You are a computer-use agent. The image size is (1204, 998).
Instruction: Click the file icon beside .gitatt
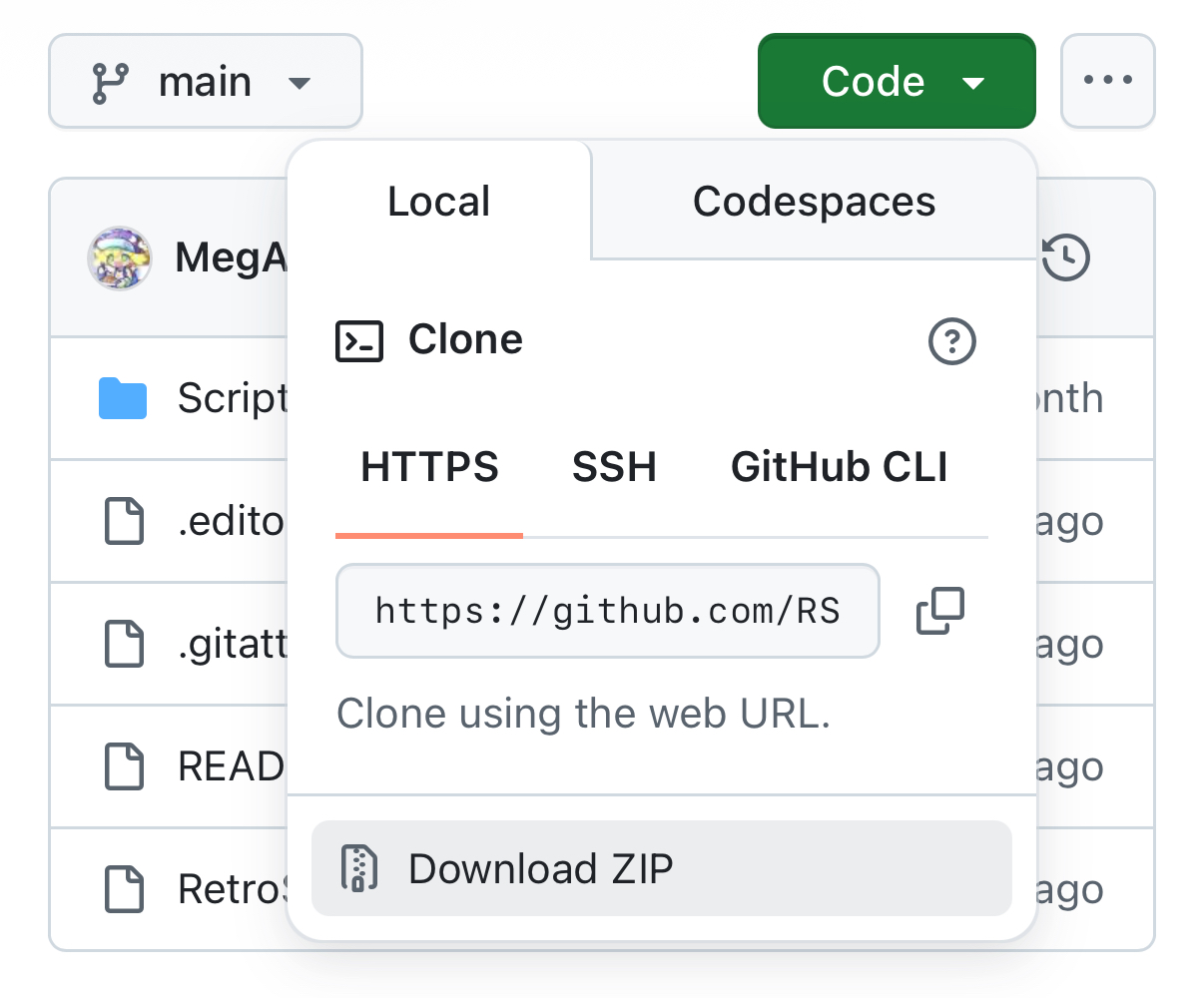click(125, 644)
